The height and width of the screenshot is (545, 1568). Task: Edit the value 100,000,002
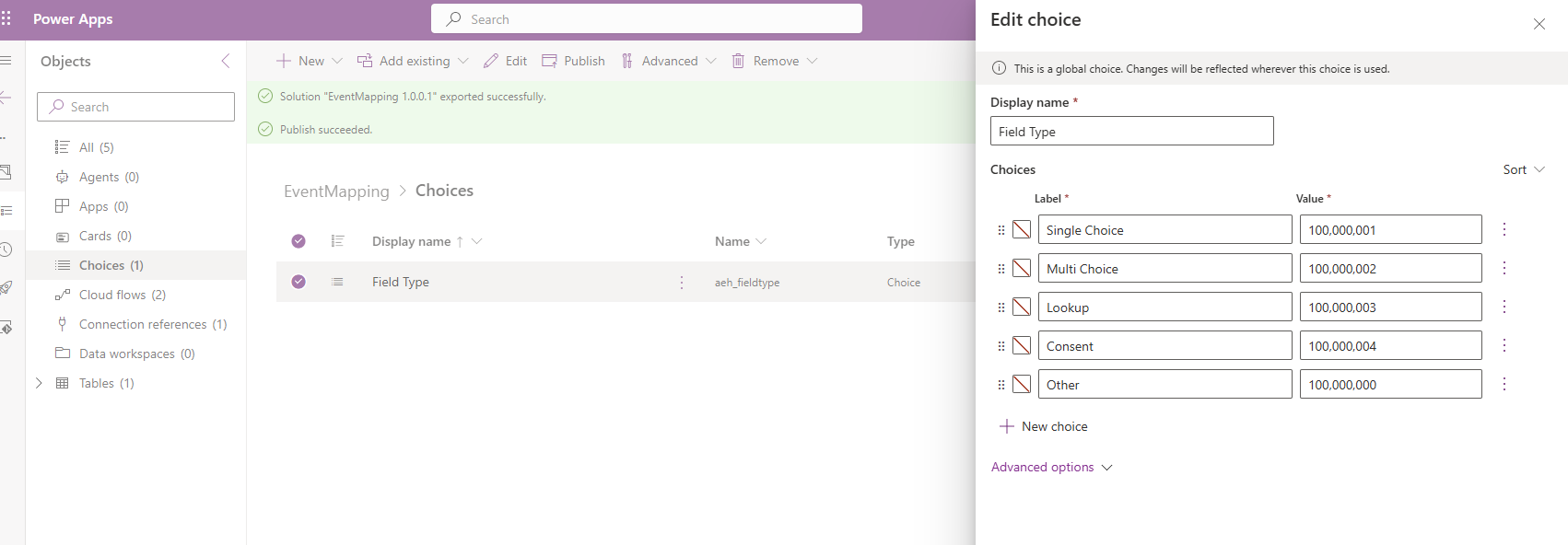pos(1391,268)
